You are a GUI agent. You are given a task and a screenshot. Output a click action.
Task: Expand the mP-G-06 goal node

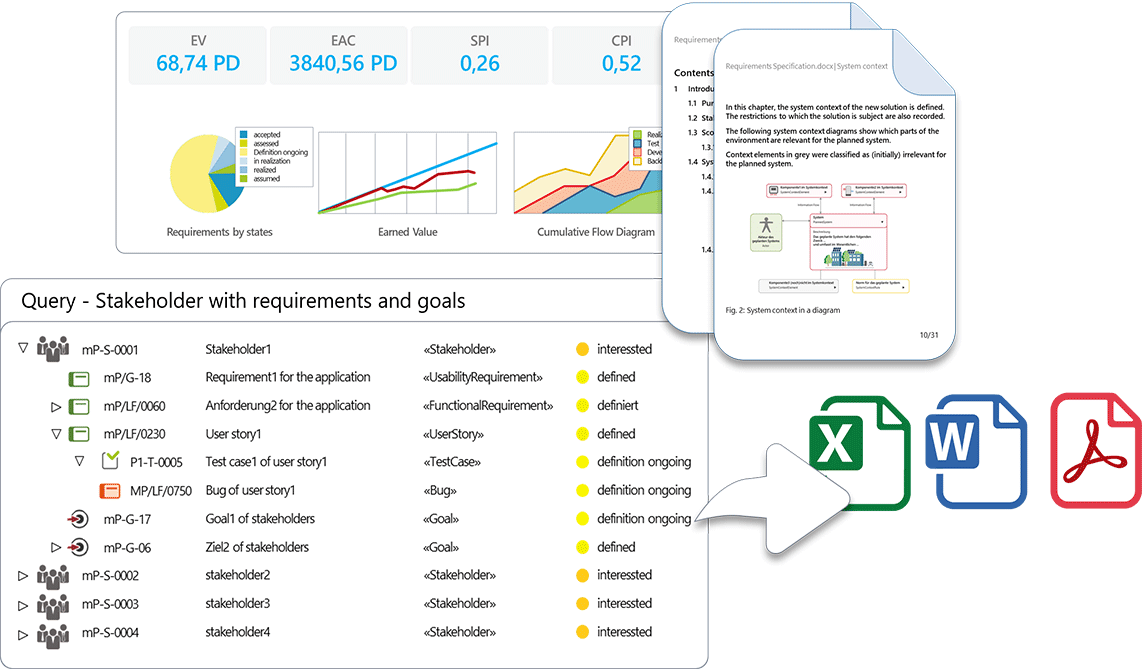[56, 548]
